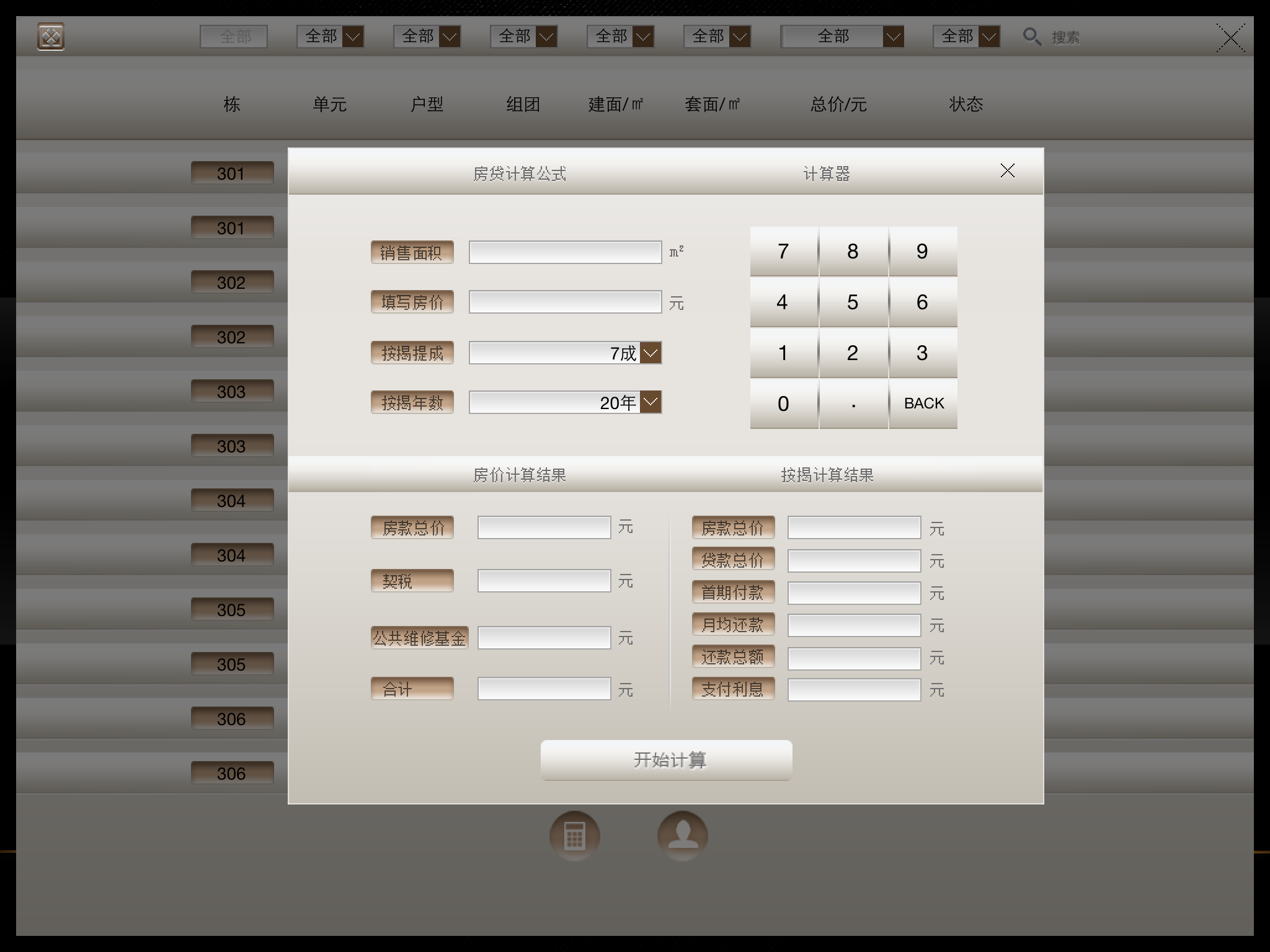Open the 户型 filter dropdown

pos(427,37)
